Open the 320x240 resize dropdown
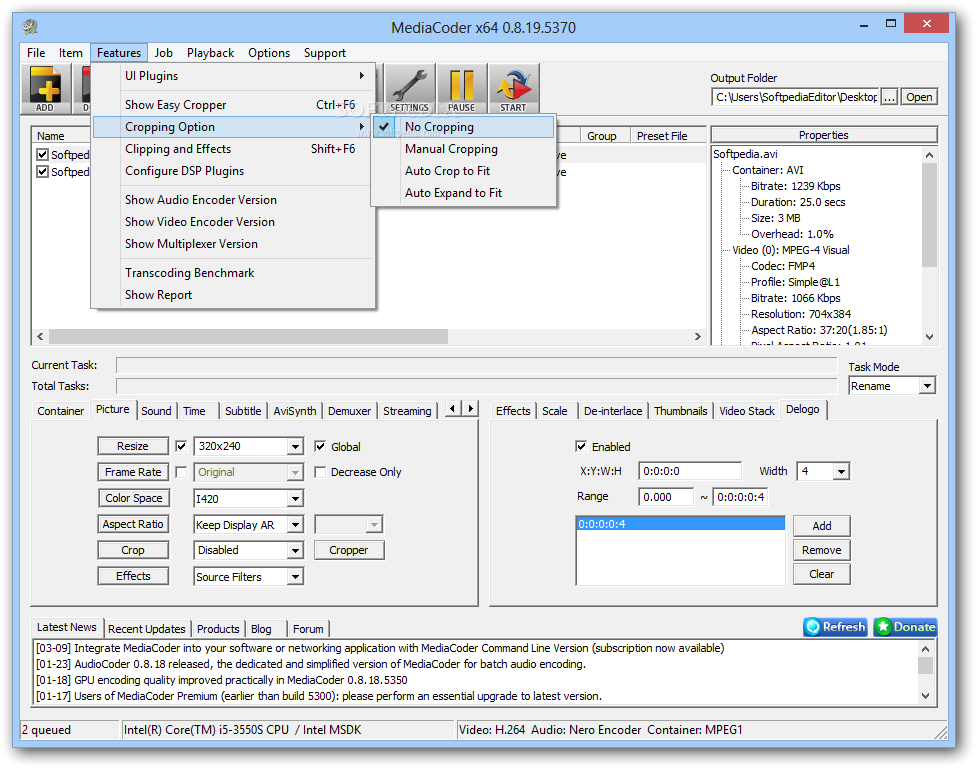This screenshot has height=768, width=976. pos(296,446)
